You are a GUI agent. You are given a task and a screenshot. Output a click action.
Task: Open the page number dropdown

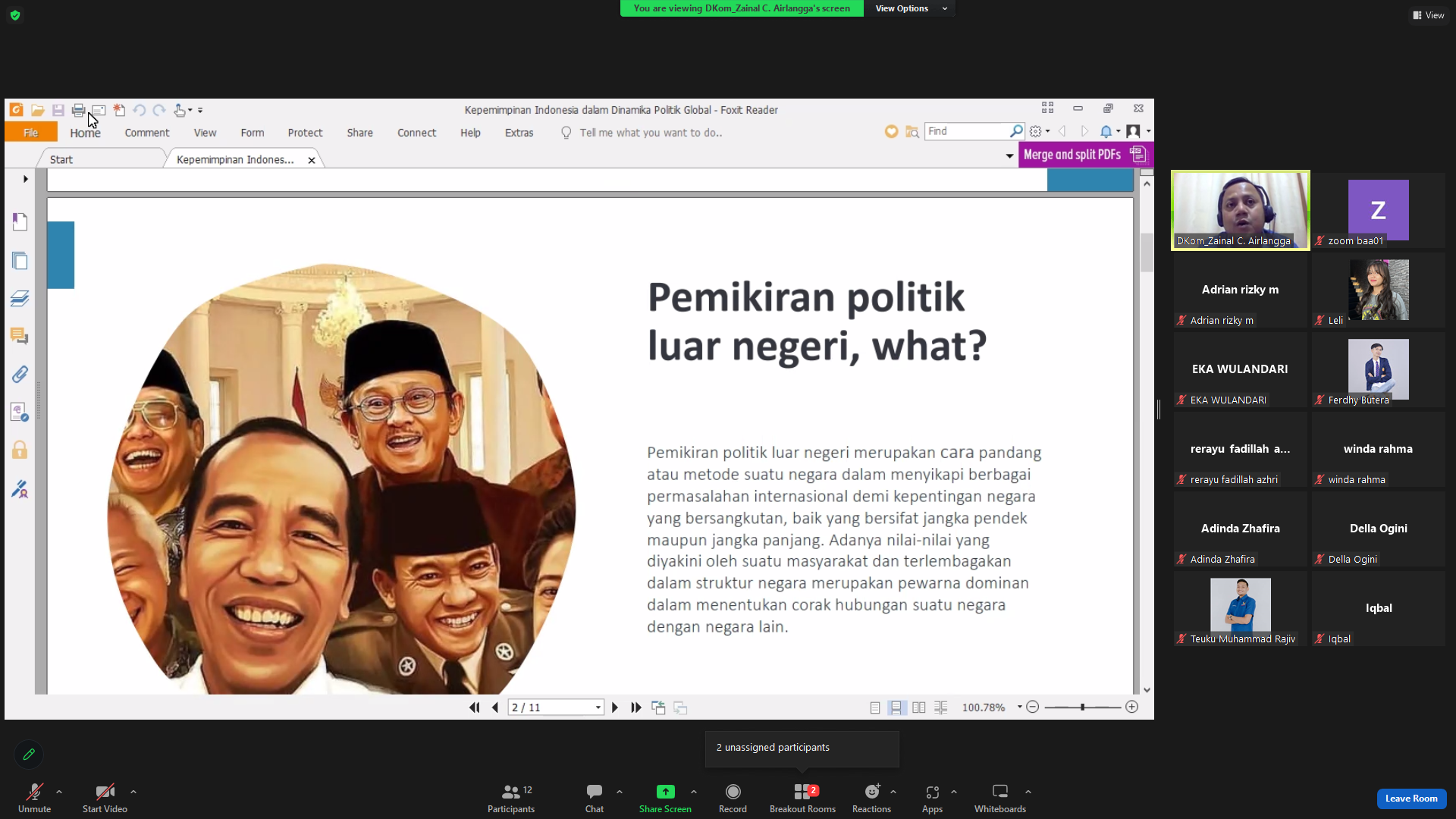tap(598, 708)
